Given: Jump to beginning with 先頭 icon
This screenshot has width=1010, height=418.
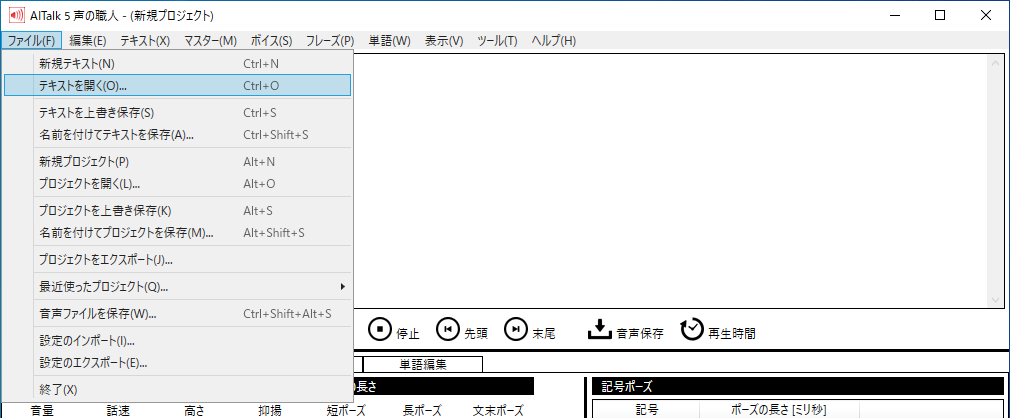Looking at the screenshot, I should pos(448,329).
